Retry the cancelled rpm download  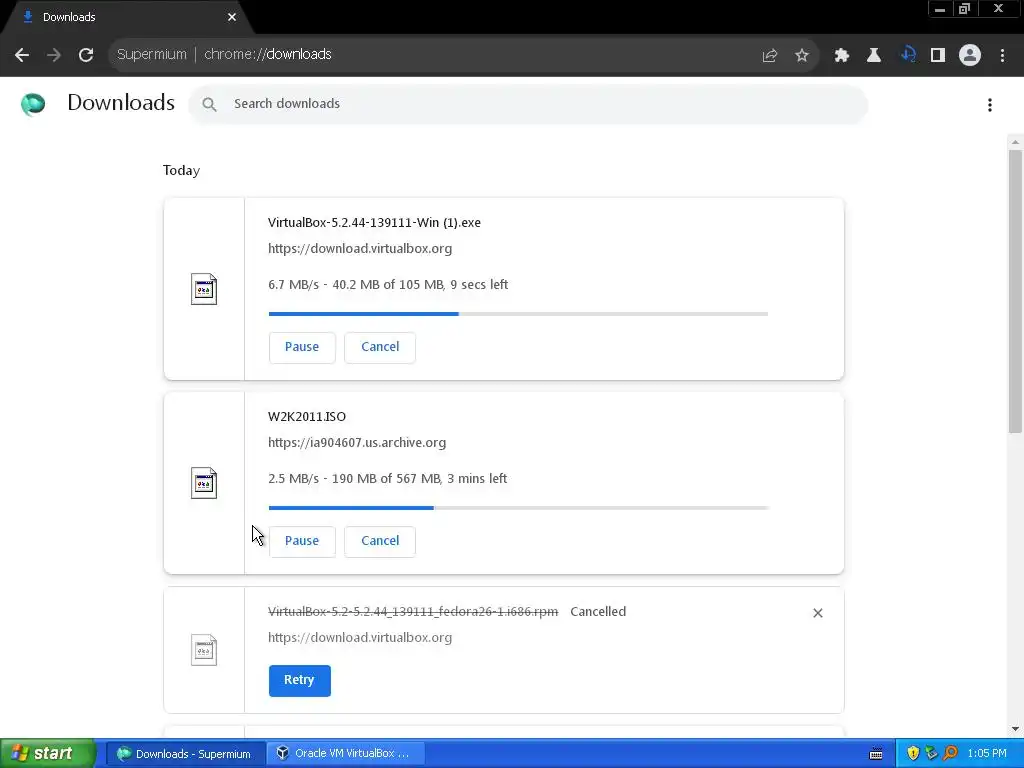(300, 680)
